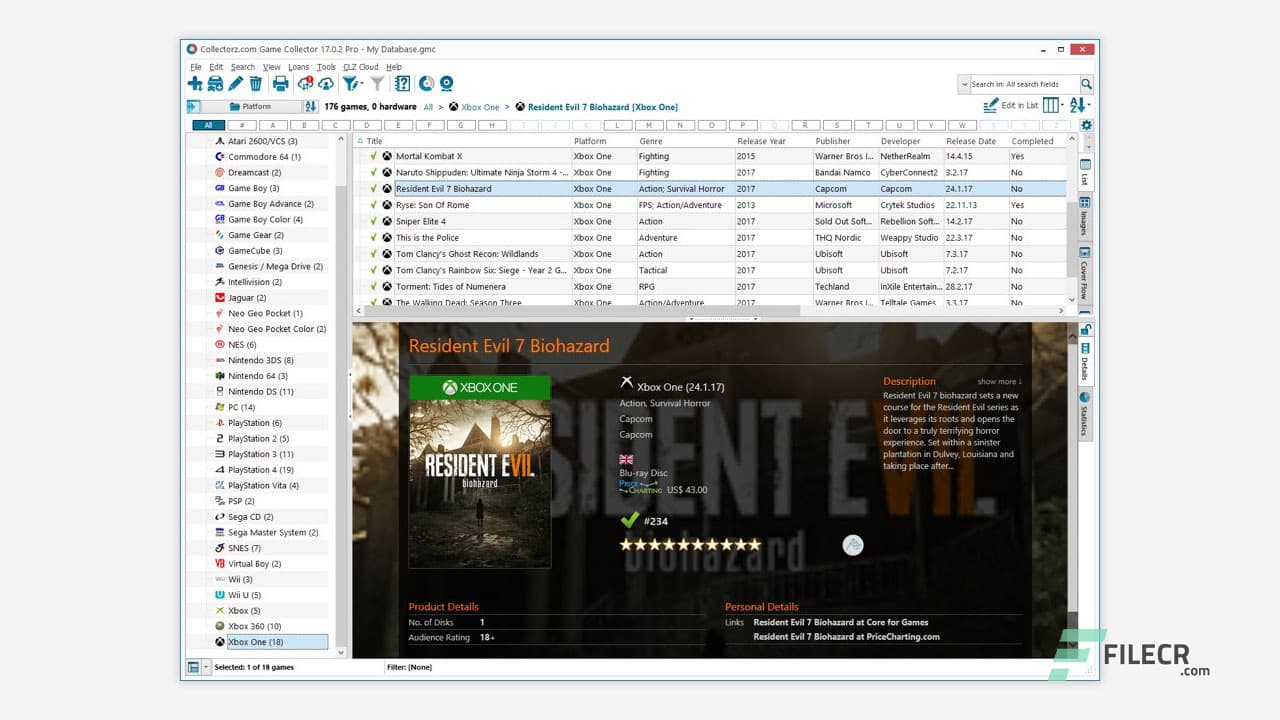Add a new game to the collection
Image resolution: width=1280 pixels, height=720 pixels.
(196, 84)
